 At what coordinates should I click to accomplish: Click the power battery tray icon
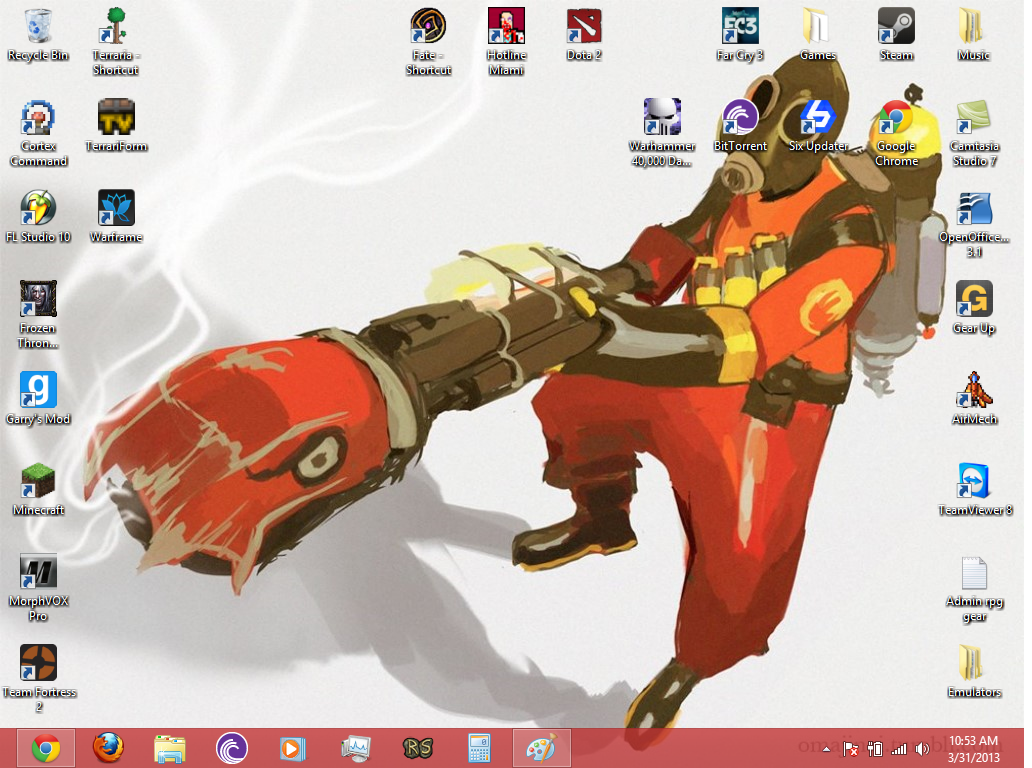point(875,749)
